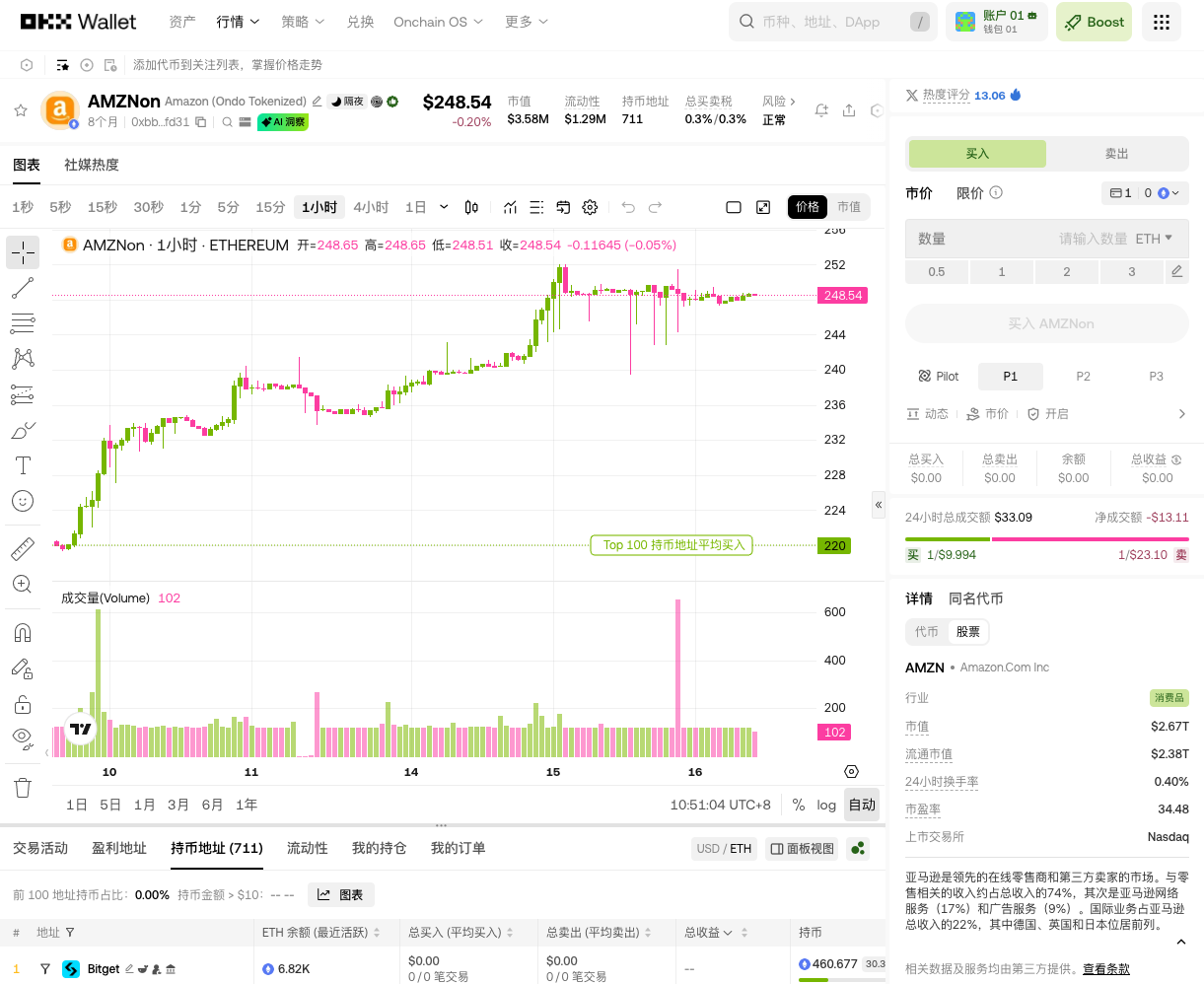The width and height of the screenshot is (1204, 984).
Task: Enable the magnet snap tool
Action: 23,632
